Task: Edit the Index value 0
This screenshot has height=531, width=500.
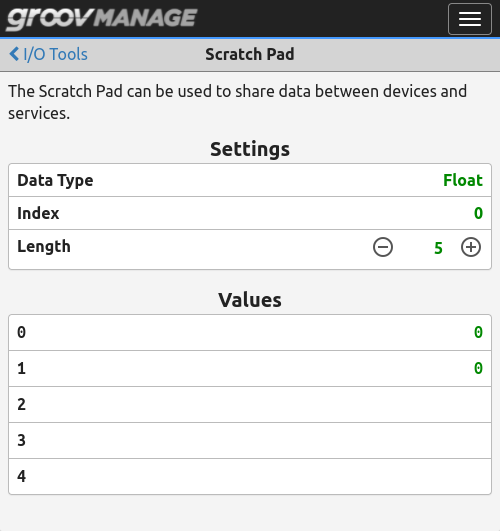Action: coord(478,213)
